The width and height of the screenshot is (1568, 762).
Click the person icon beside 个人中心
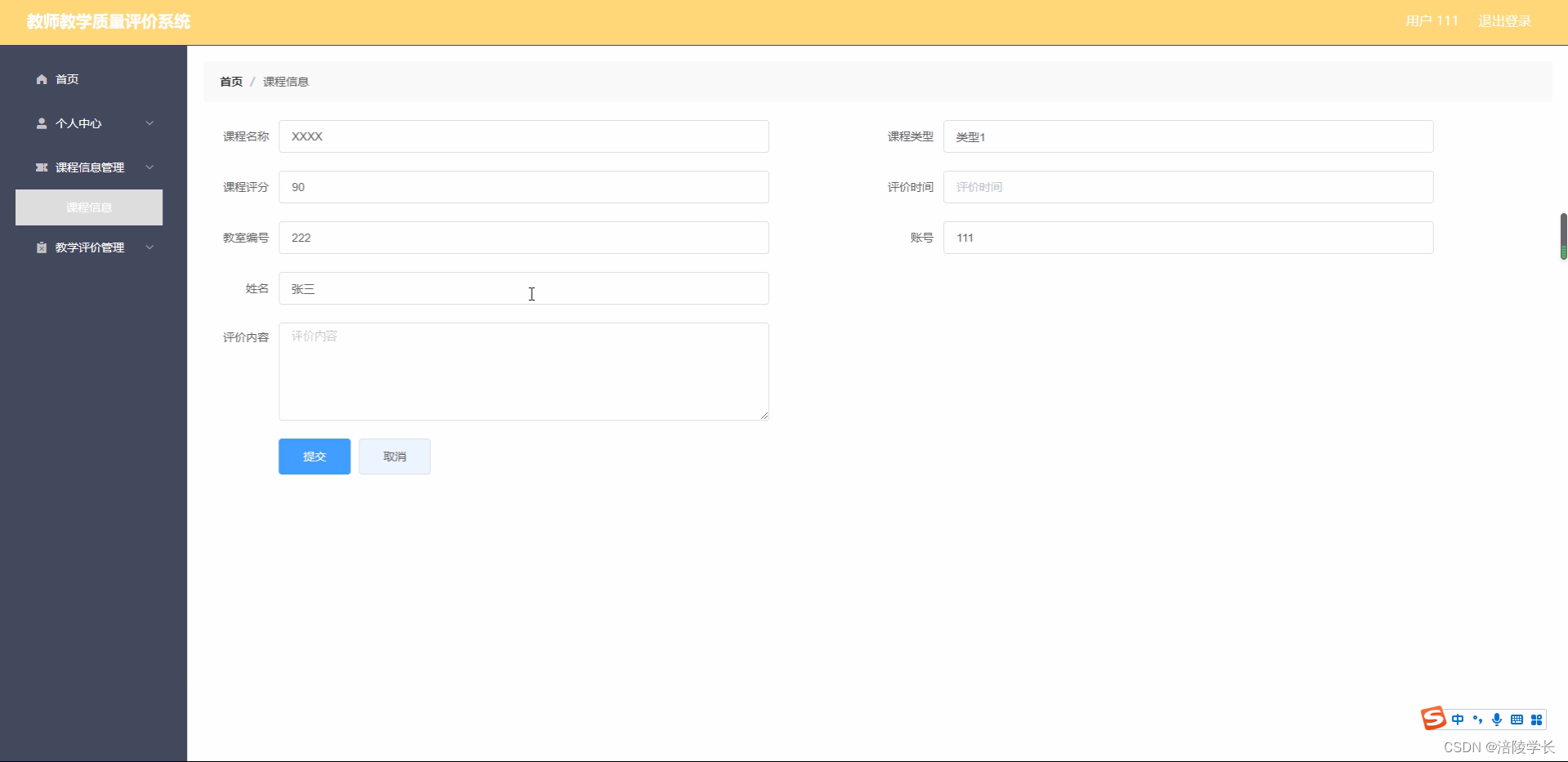click(x=41, y=123)
